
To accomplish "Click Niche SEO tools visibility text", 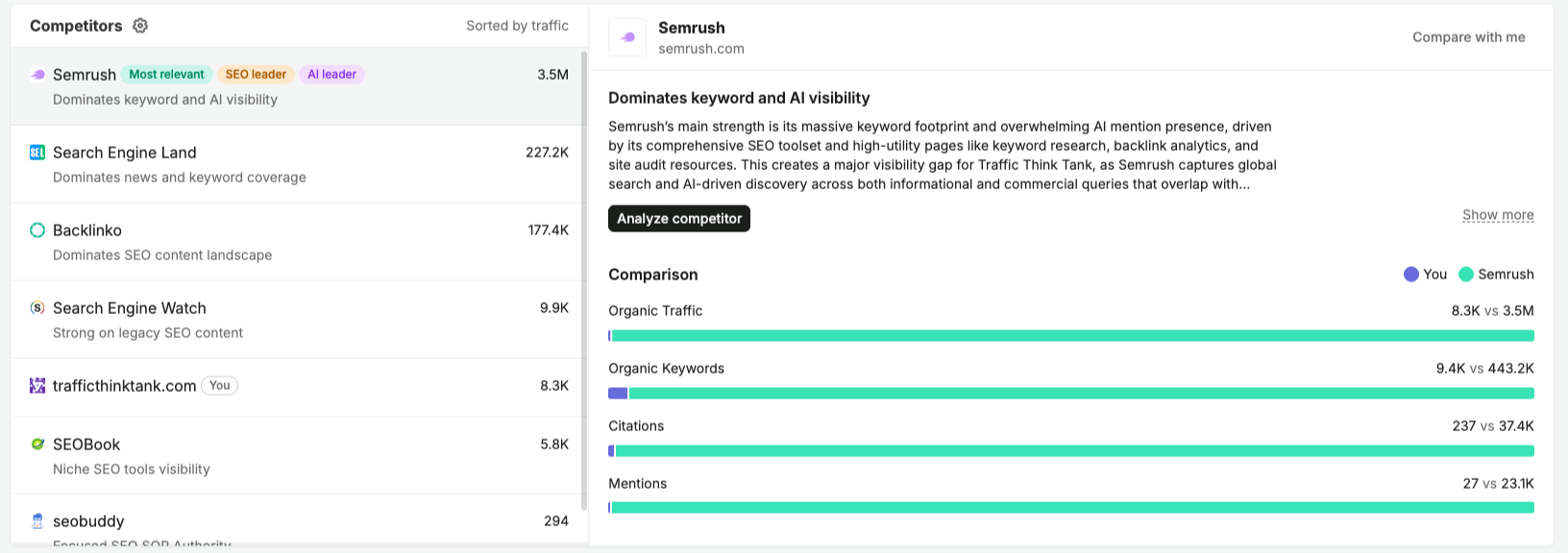I will click(132, 469).
